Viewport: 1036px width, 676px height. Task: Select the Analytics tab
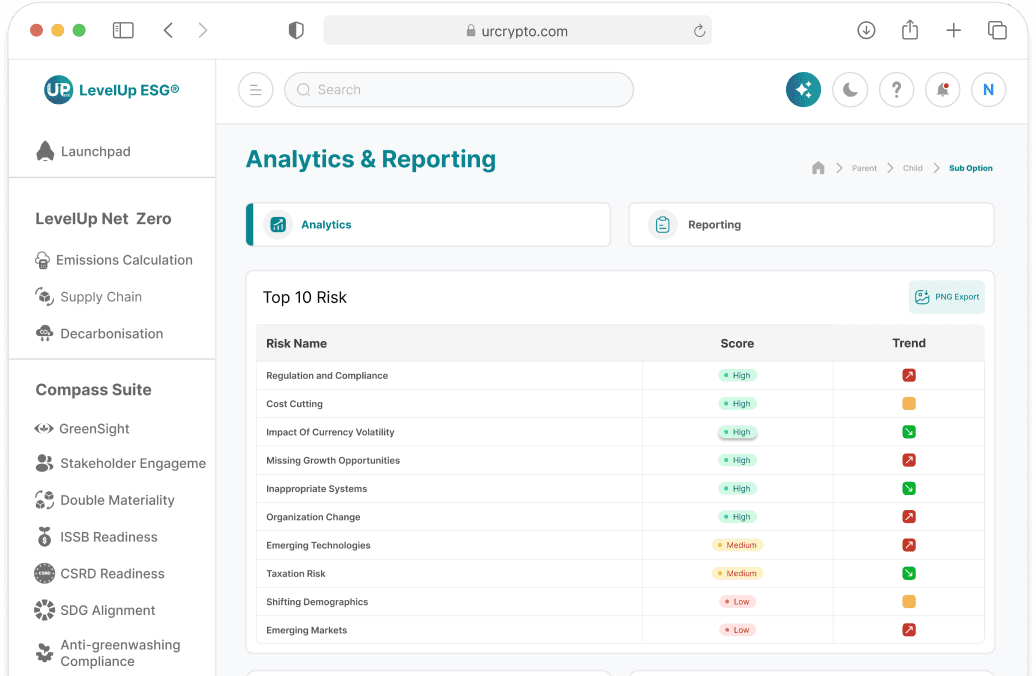[428, 224]
